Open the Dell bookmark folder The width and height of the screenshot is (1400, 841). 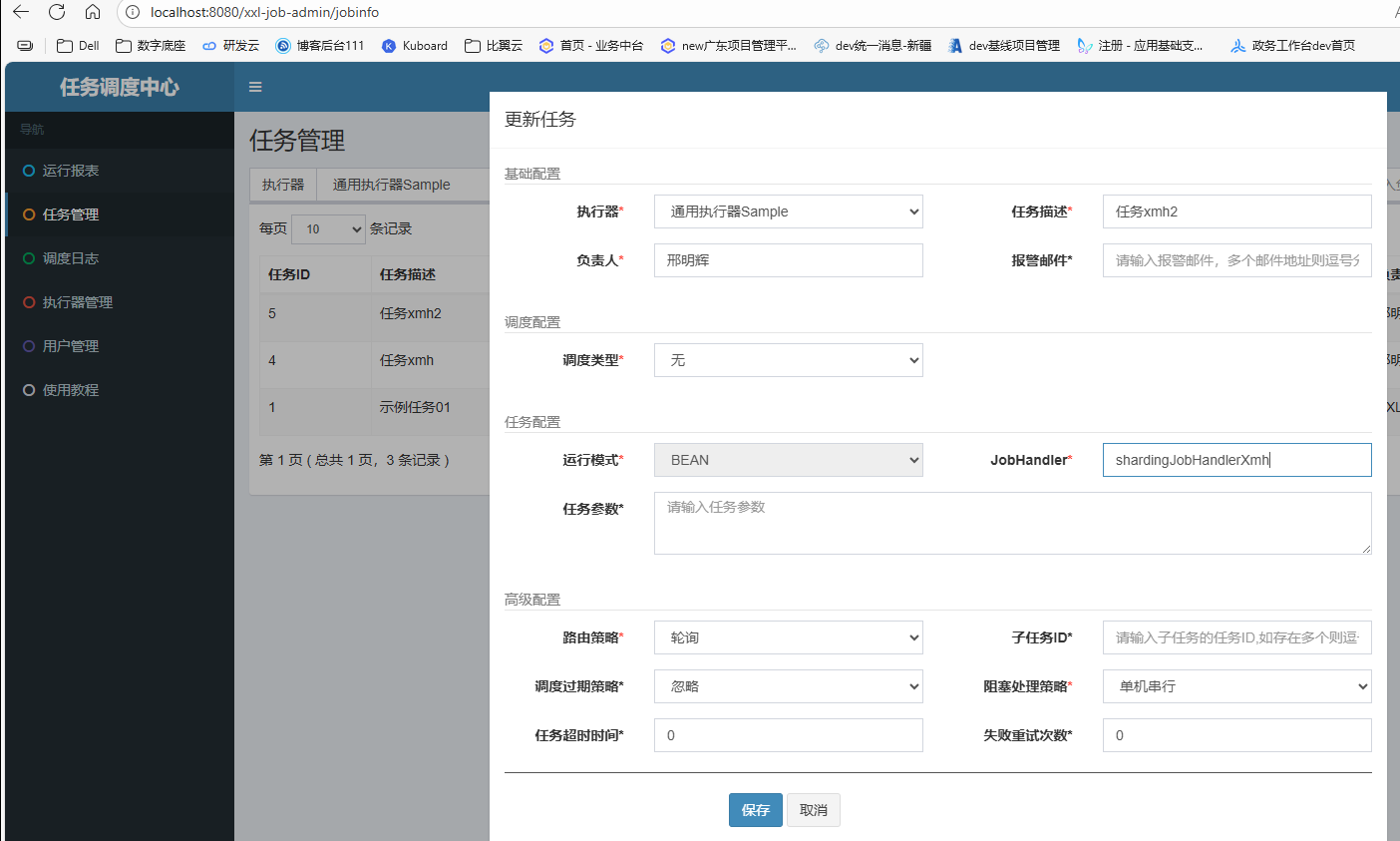tap(78, 45)
